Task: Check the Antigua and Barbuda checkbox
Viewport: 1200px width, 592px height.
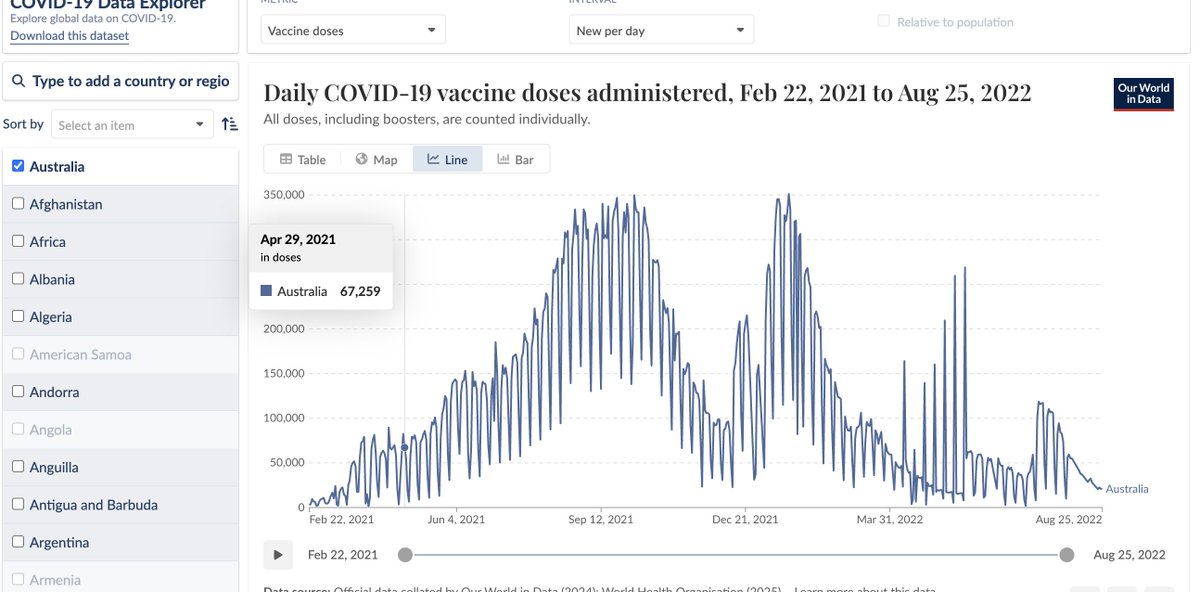Action: coord(18,504)
